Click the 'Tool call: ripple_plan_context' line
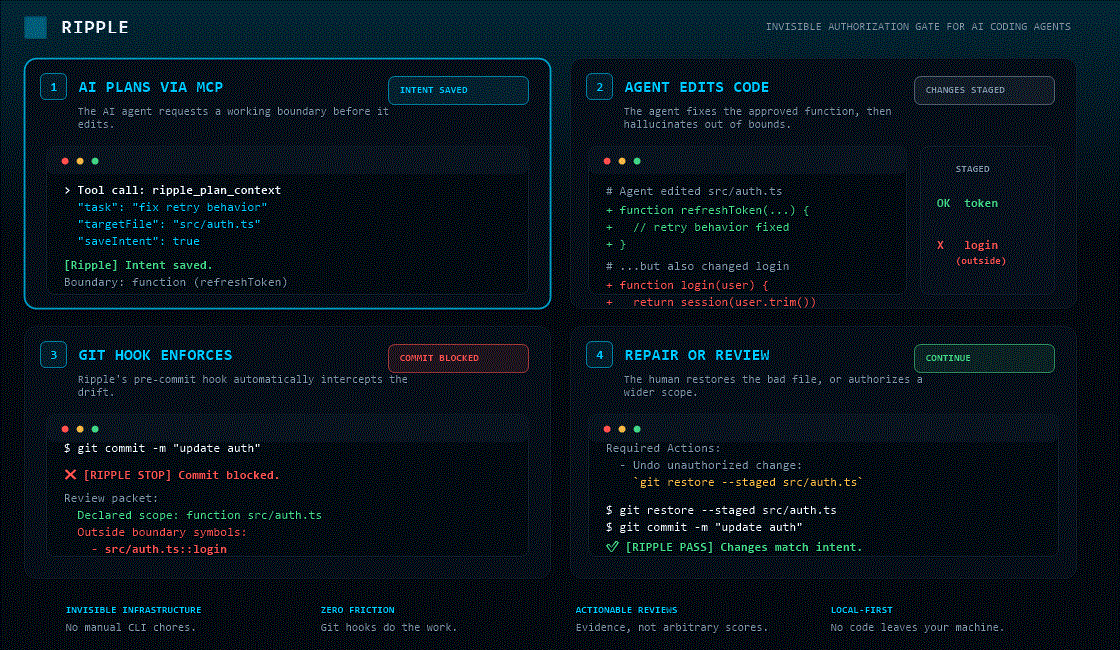 [172, 190]
